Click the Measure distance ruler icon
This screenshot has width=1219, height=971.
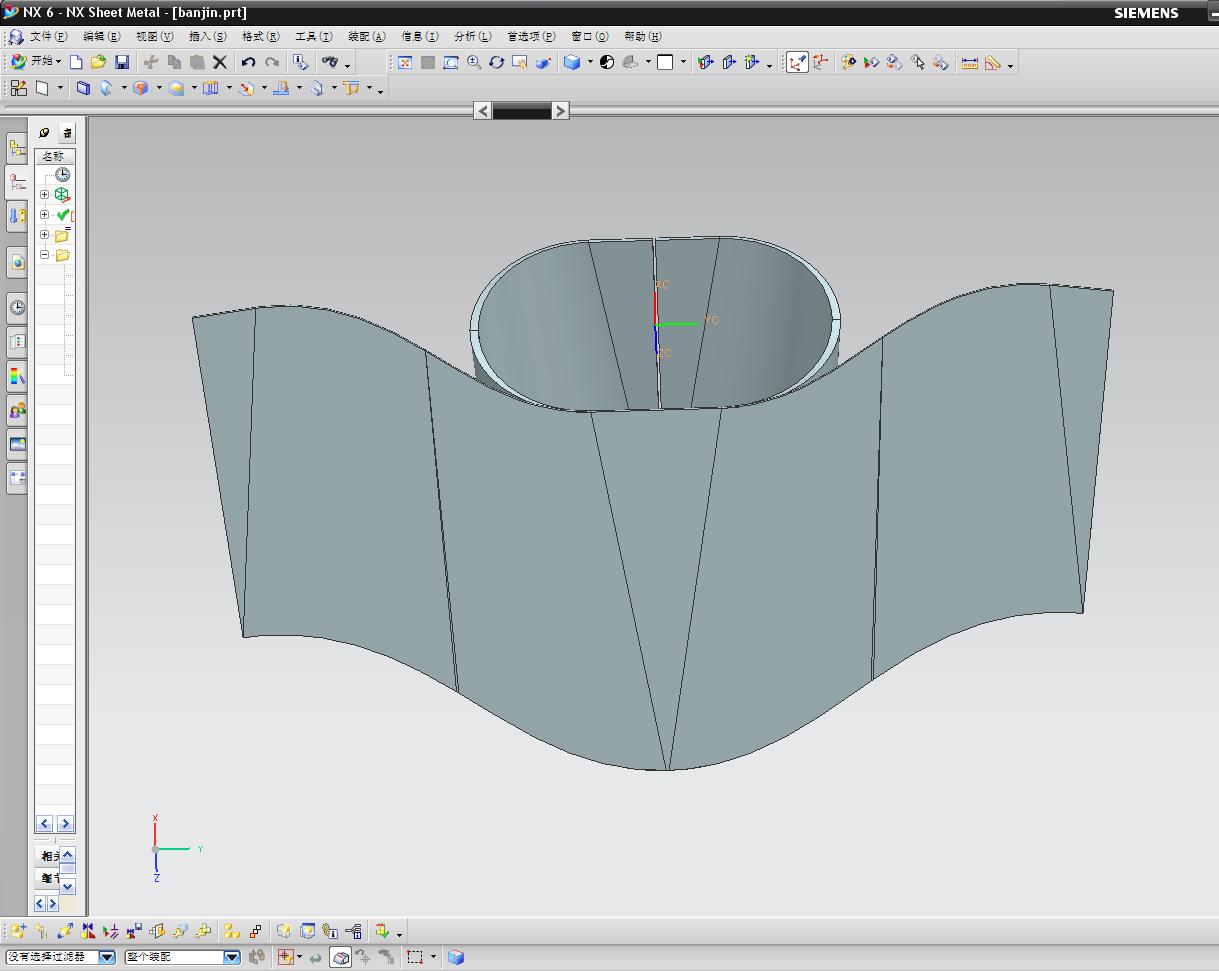pyautogui.click(x=969, y=62)
